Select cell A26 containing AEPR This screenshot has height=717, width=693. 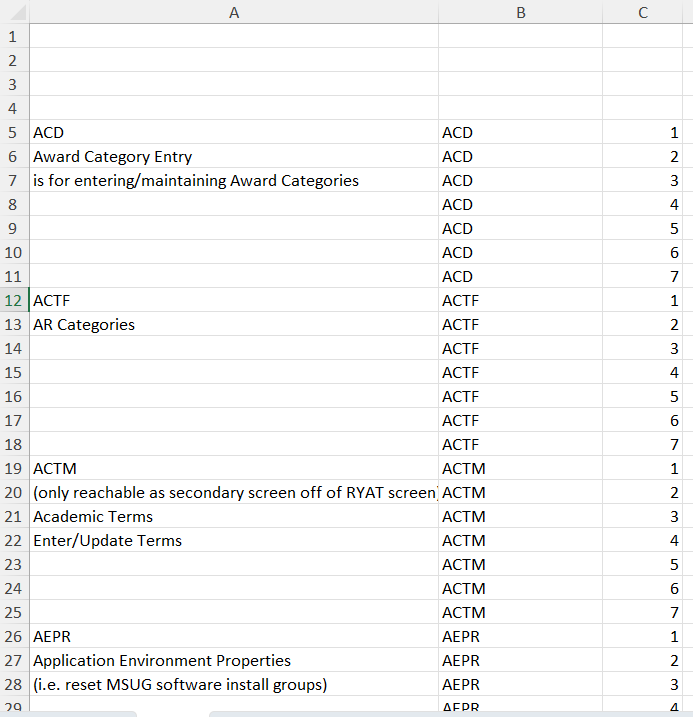pyautogui.click(x=234, y=636)
